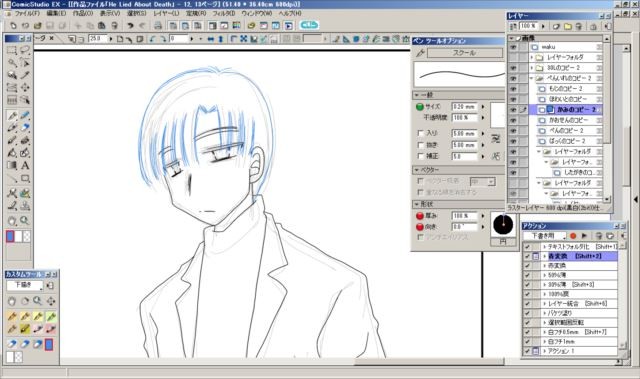Collapse the ベクター section

pos(416,170)
